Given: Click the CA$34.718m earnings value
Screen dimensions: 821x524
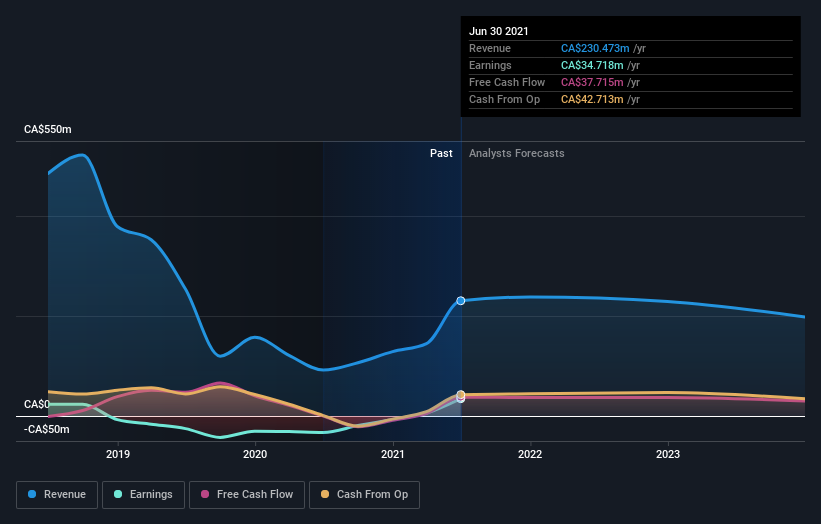Looking at the screenshot, I should [592, 65].
